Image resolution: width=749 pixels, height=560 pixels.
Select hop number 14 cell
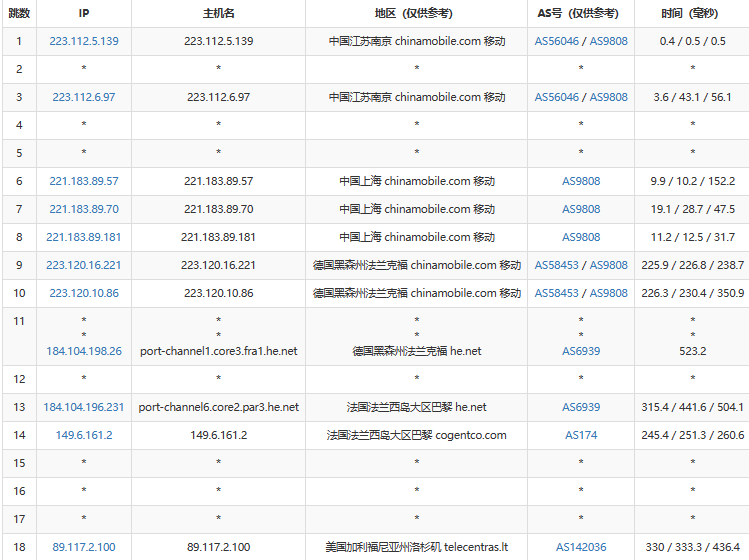[x=19, y=435]
